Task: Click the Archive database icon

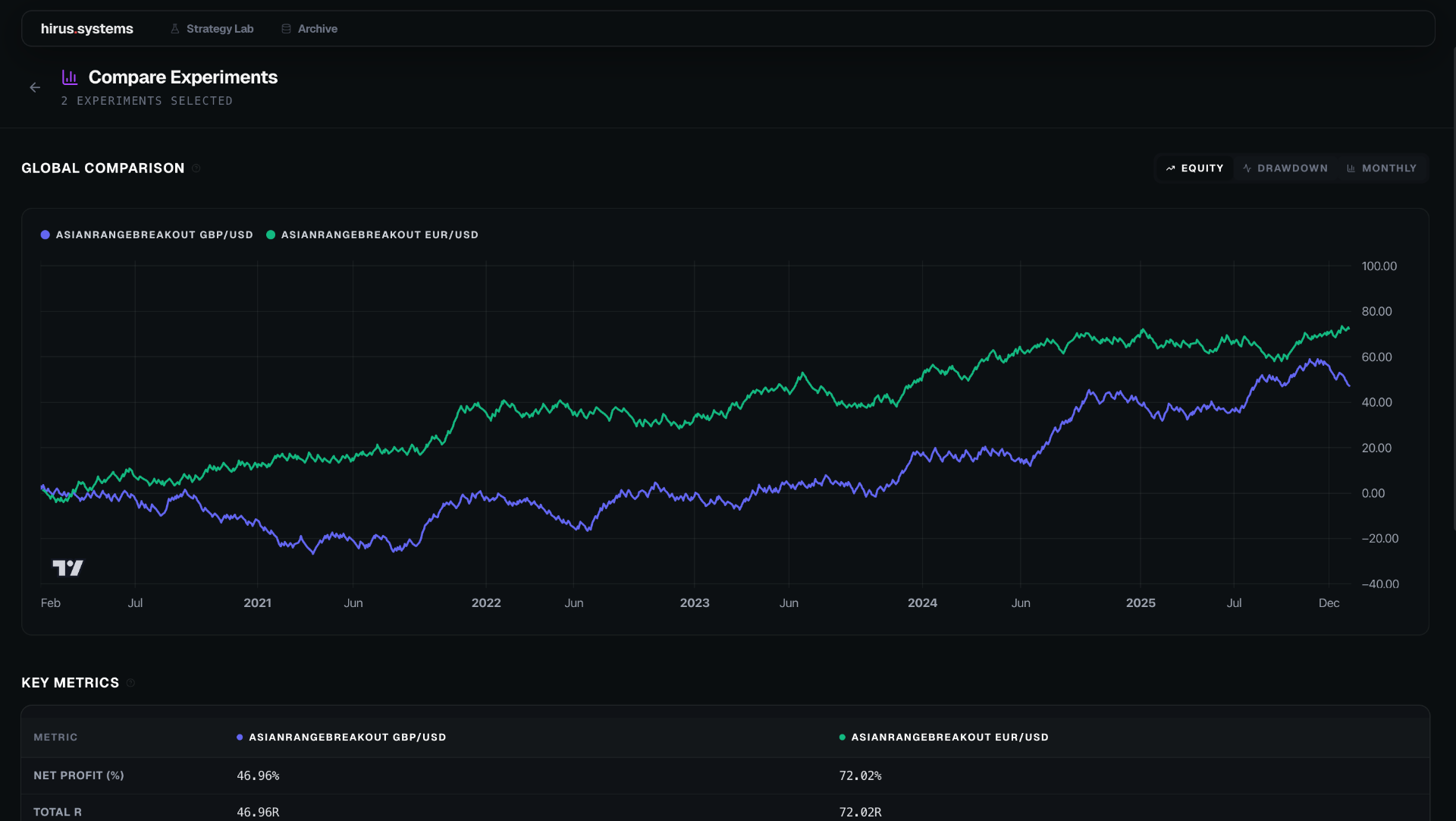Action: pos(286,29)
